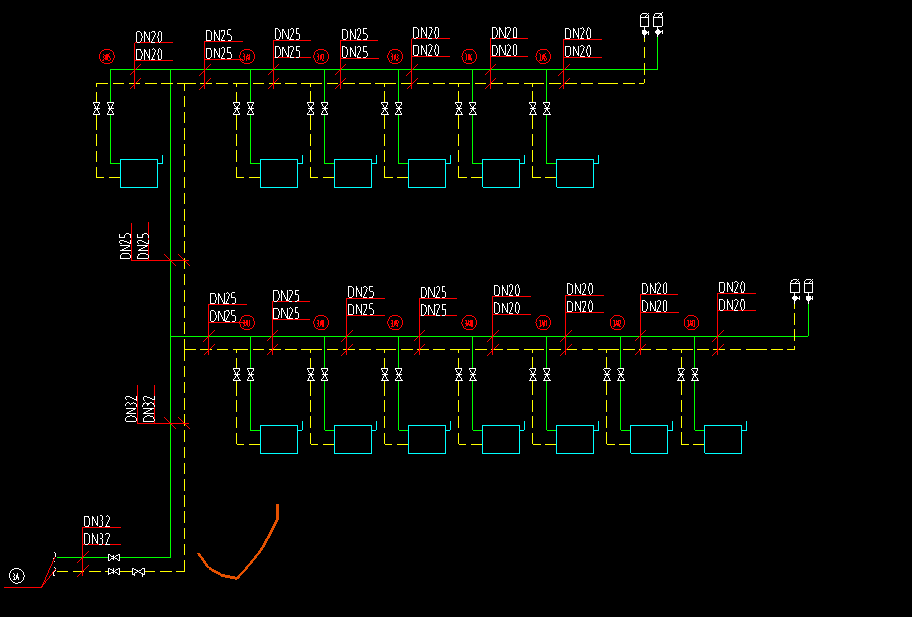Select the second valve on the dashed yellow inlet pipe
The image size is (912, 617).
[138, 572]
